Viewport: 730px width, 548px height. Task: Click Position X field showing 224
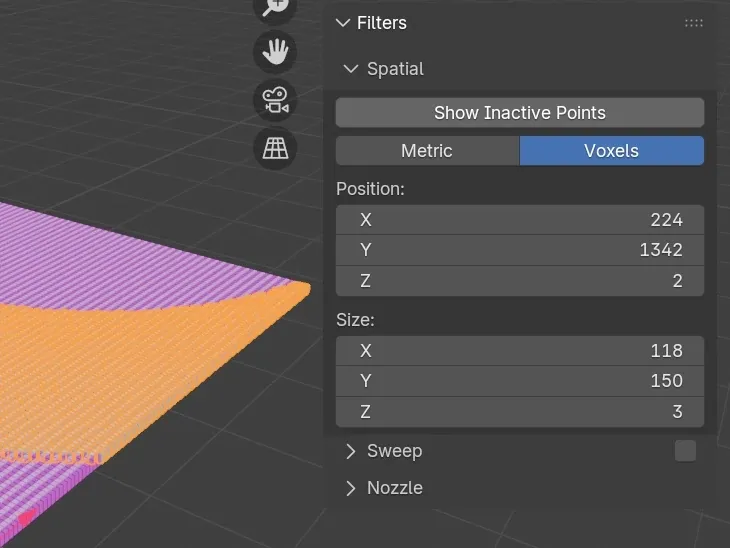pos(520,219)
